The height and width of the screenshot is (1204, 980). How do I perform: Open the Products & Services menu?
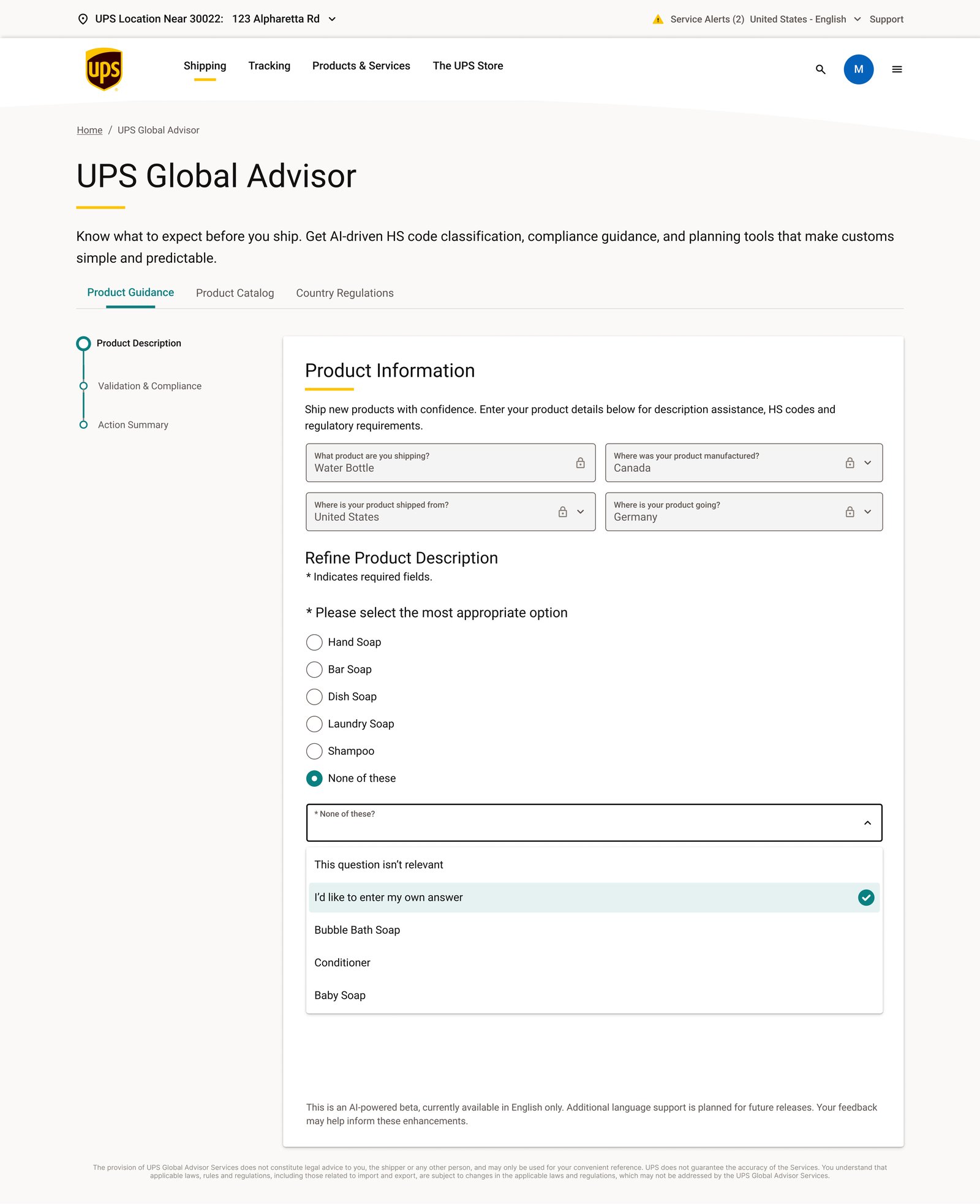tap(361, 66)
